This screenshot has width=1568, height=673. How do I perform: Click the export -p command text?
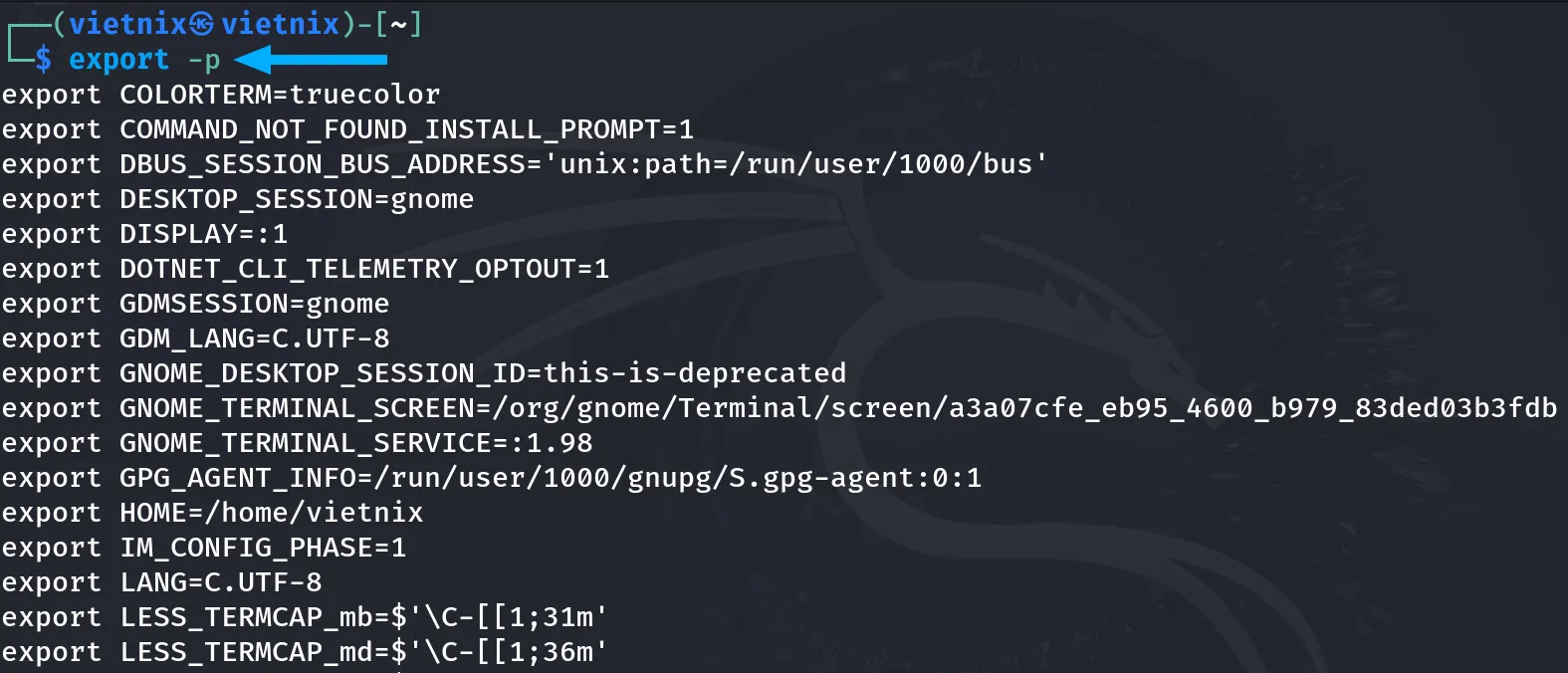click(144, 60)
